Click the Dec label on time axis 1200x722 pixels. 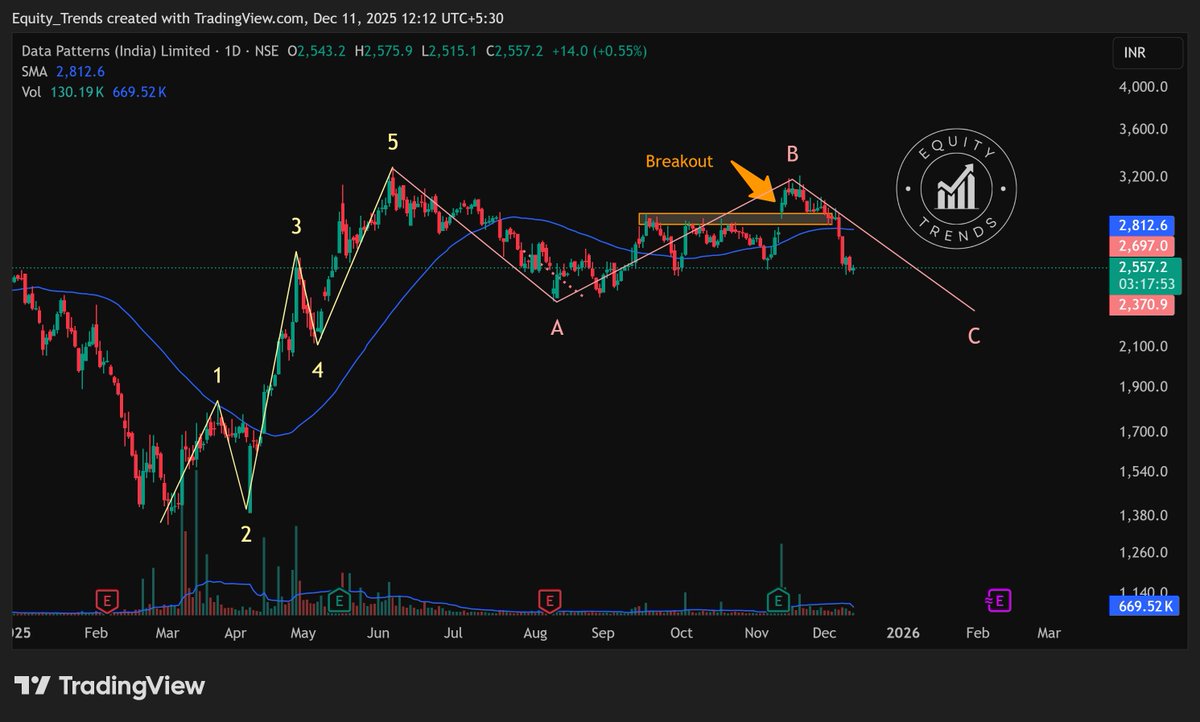click(x=824, y=633)
